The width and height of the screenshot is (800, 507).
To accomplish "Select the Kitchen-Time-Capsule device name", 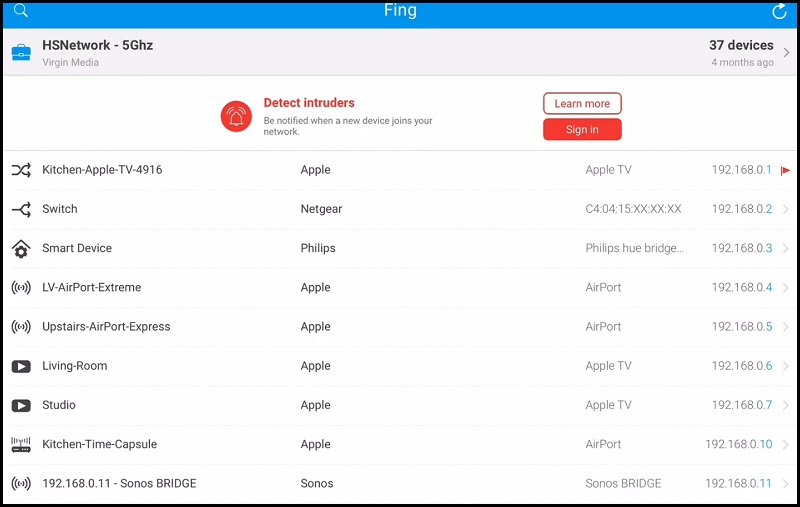I will (x=99, y=445).
